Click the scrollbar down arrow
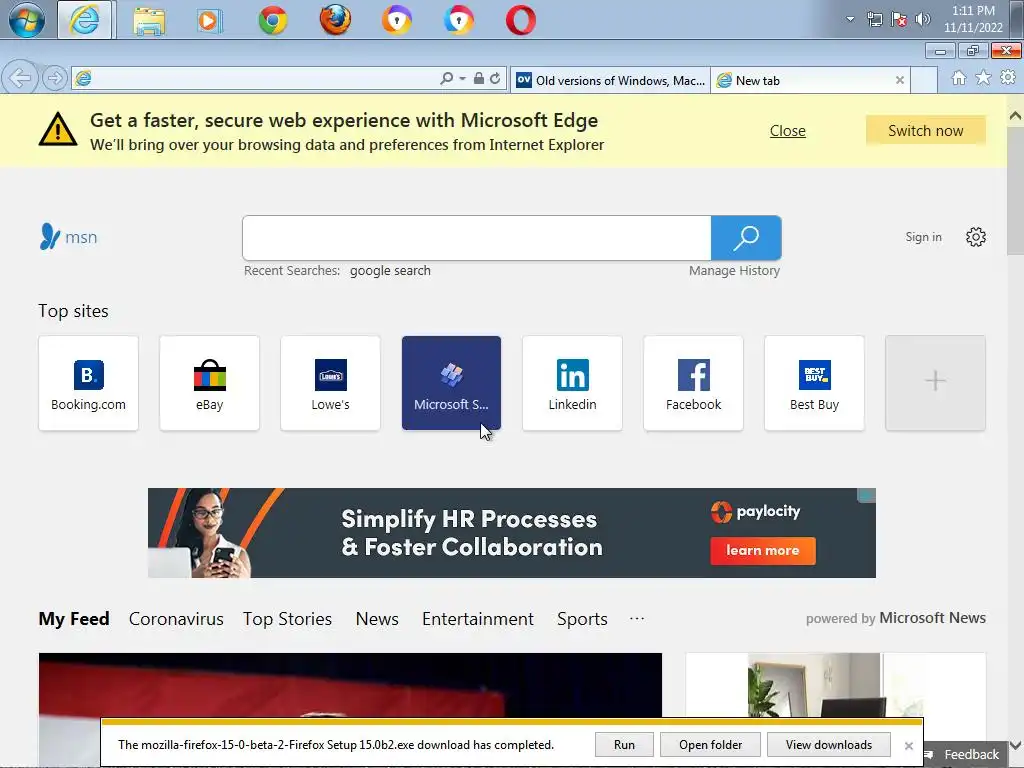This screenshot has width=1024, height=768. 1015,745
